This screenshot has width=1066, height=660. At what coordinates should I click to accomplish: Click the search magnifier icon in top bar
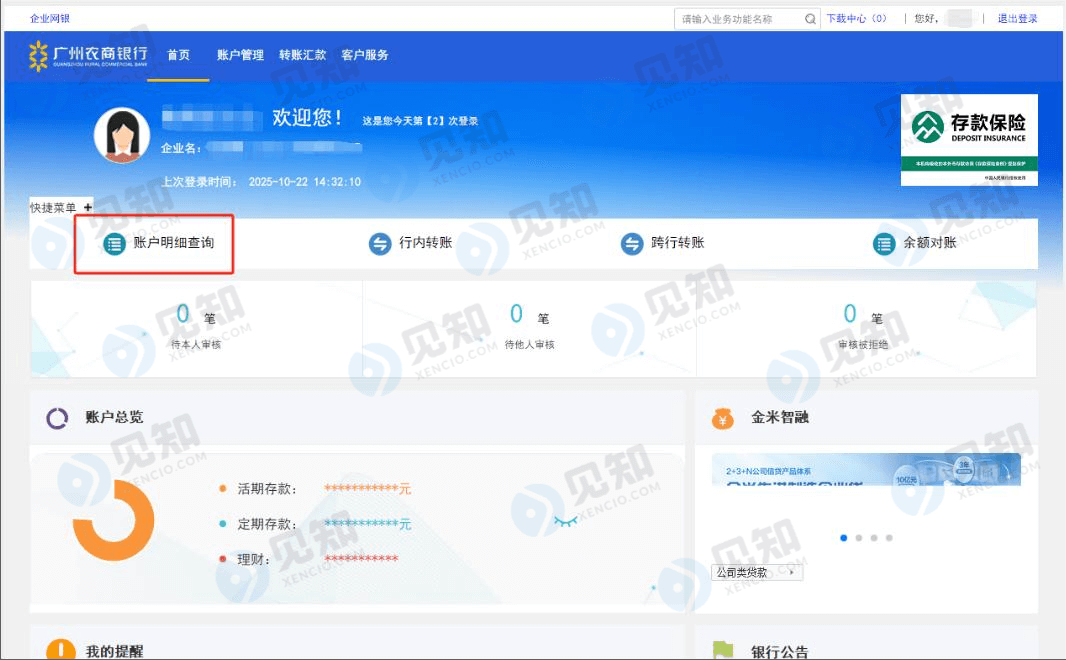[x=811, y=19]
